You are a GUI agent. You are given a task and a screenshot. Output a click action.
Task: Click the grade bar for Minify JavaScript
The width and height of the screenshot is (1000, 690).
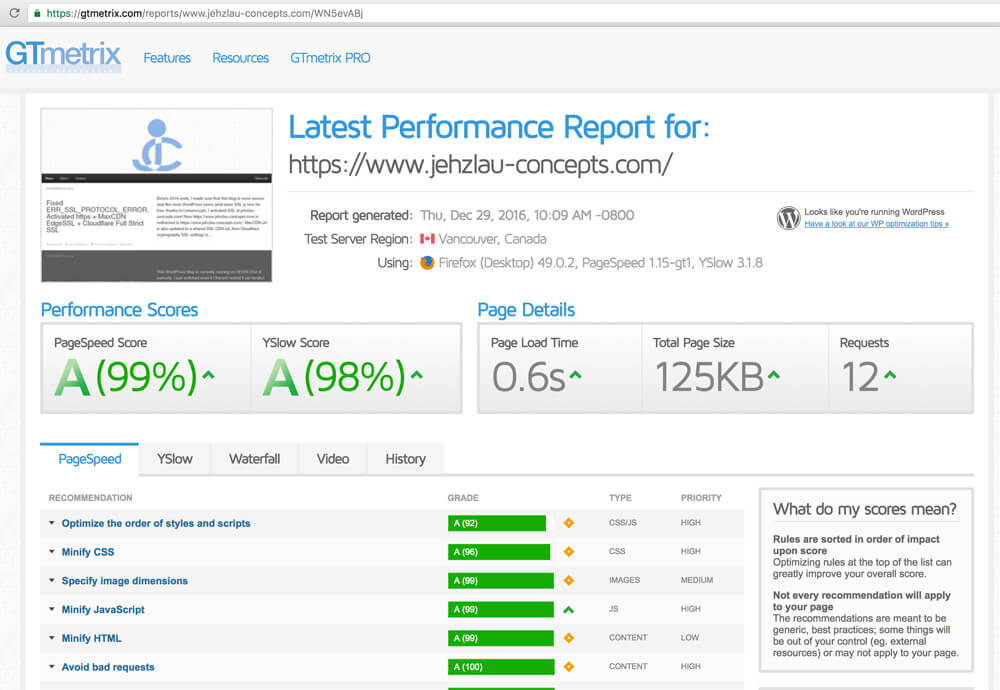point(500,609)
